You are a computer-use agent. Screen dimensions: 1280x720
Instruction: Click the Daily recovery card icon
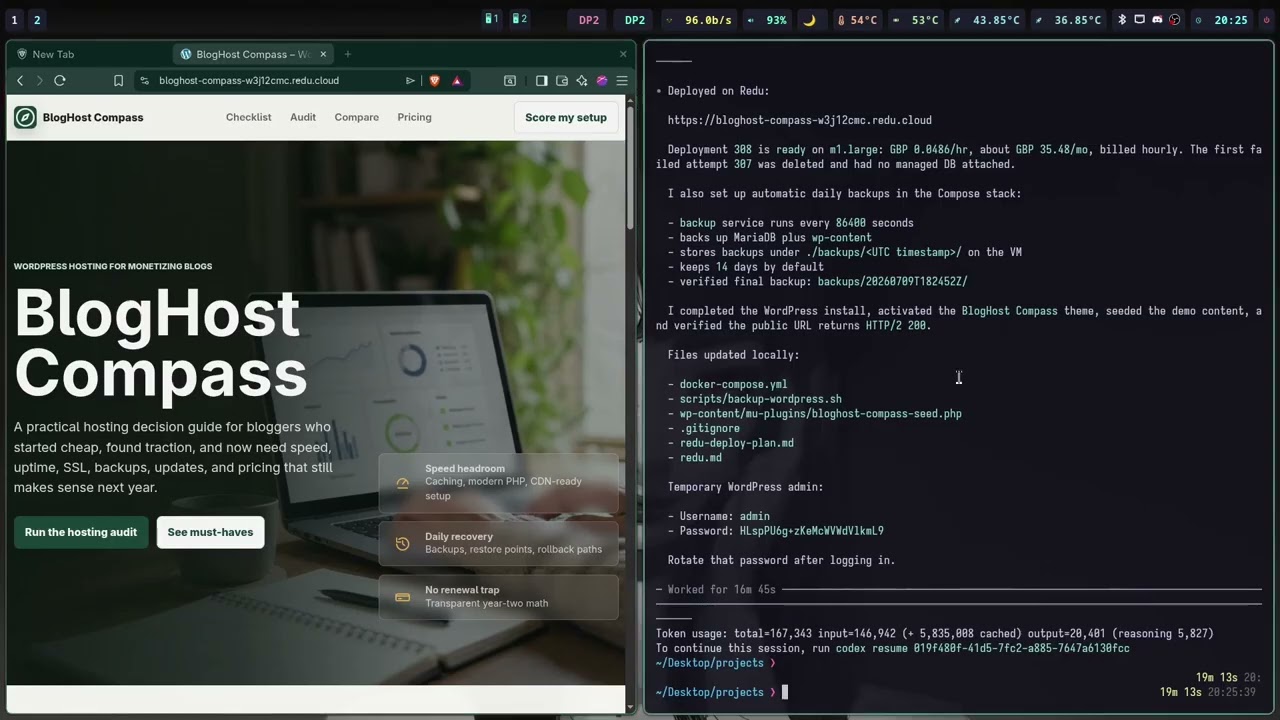403,543
